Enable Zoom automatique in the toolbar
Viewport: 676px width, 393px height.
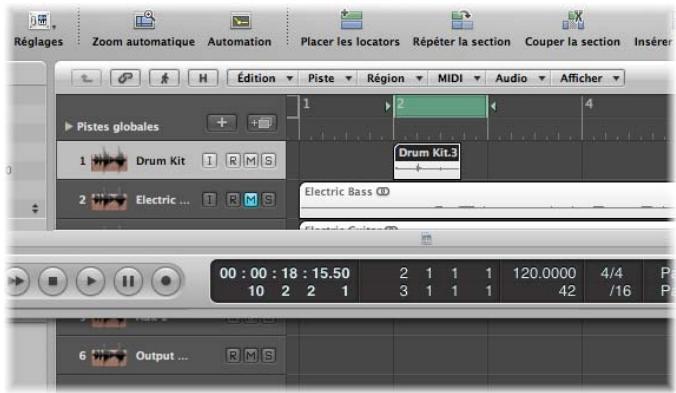144,20
